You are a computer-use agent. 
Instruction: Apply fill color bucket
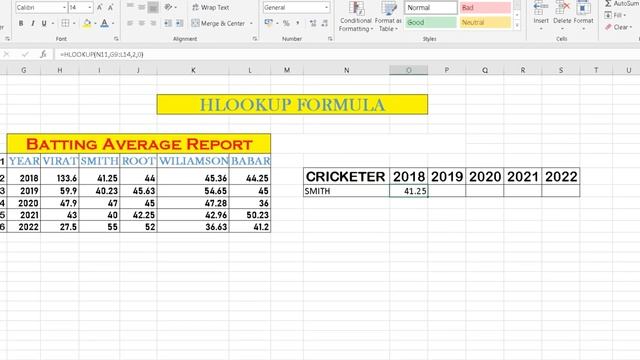pyautogui.click(x=87, y=23)
